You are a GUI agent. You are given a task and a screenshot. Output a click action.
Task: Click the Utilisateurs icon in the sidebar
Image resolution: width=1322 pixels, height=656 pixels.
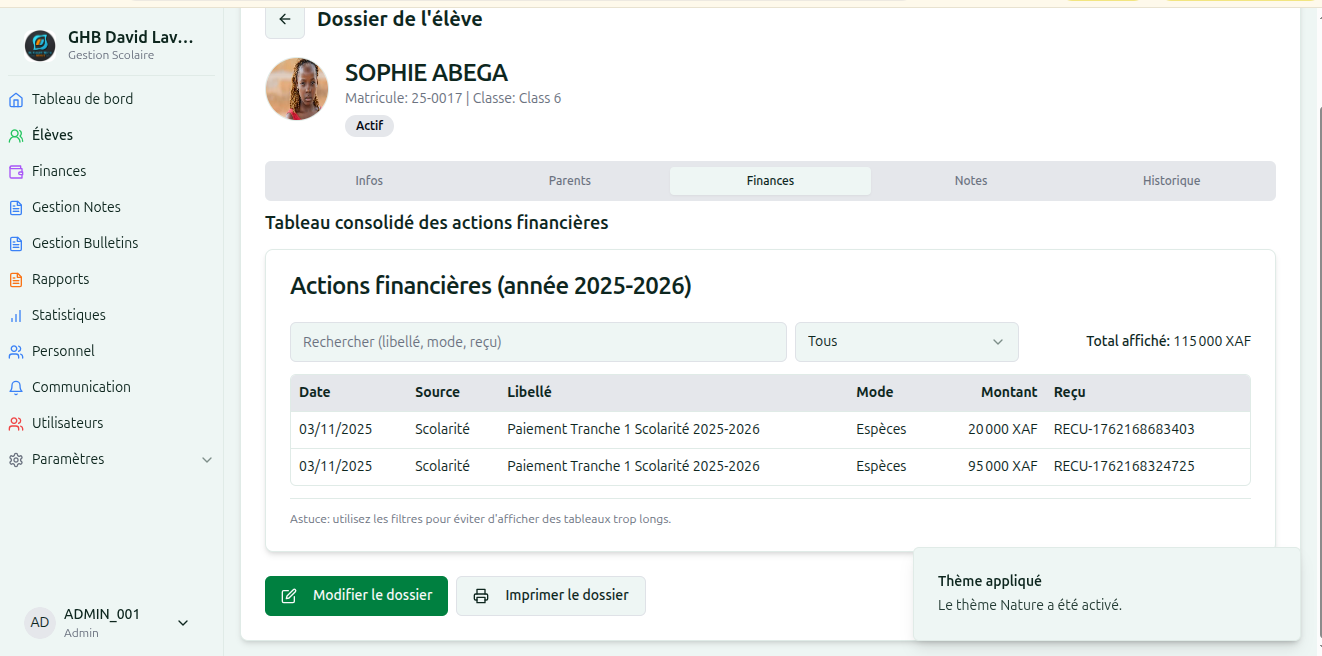pos(15,423)
